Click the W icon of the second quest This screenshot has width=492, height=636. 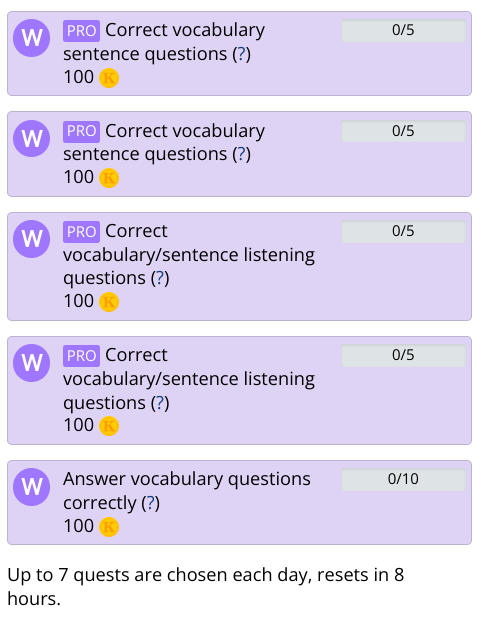[32, 139]
